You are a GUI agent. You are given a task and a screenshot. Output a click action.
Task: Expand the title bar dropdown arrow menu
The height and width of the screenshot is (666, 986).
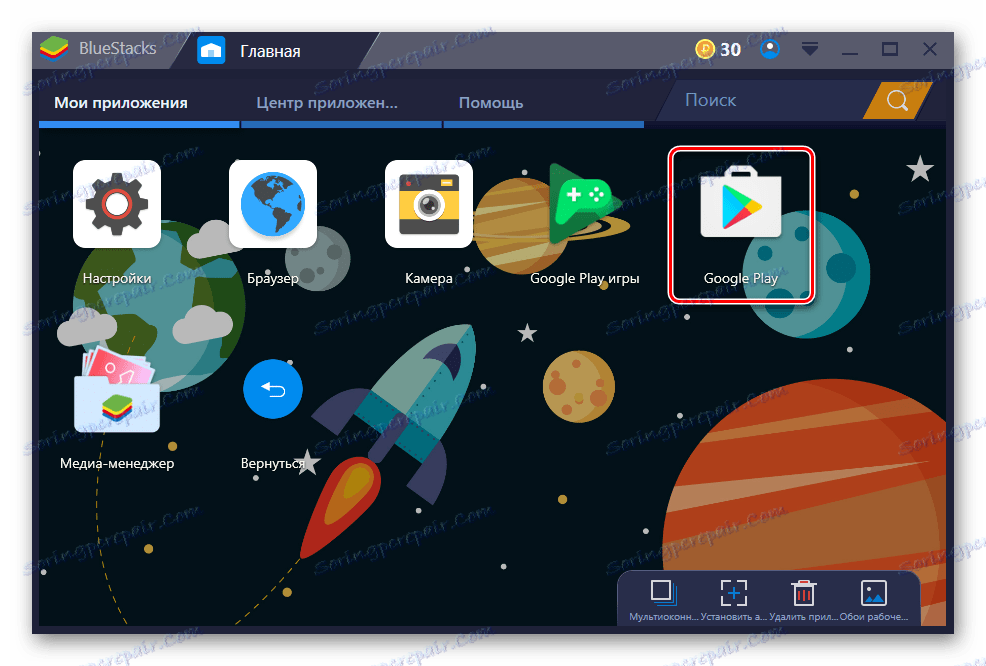point(810,48)
